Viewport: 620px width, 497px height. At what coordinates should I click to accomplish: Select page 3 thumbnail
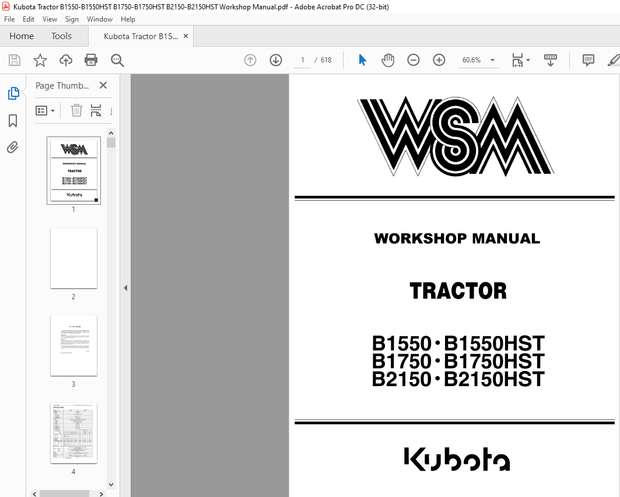point(74,346)
